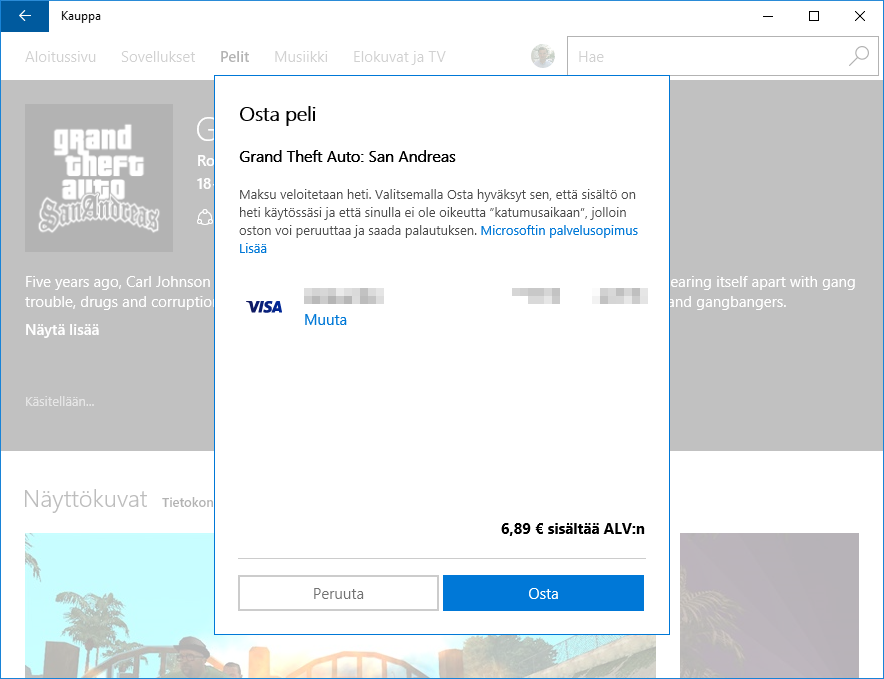Image resolution: width=884 pixels, height=679 pixels.
Task: Expand the description with Näytä lisää
Action: click(x=62, y=330)
